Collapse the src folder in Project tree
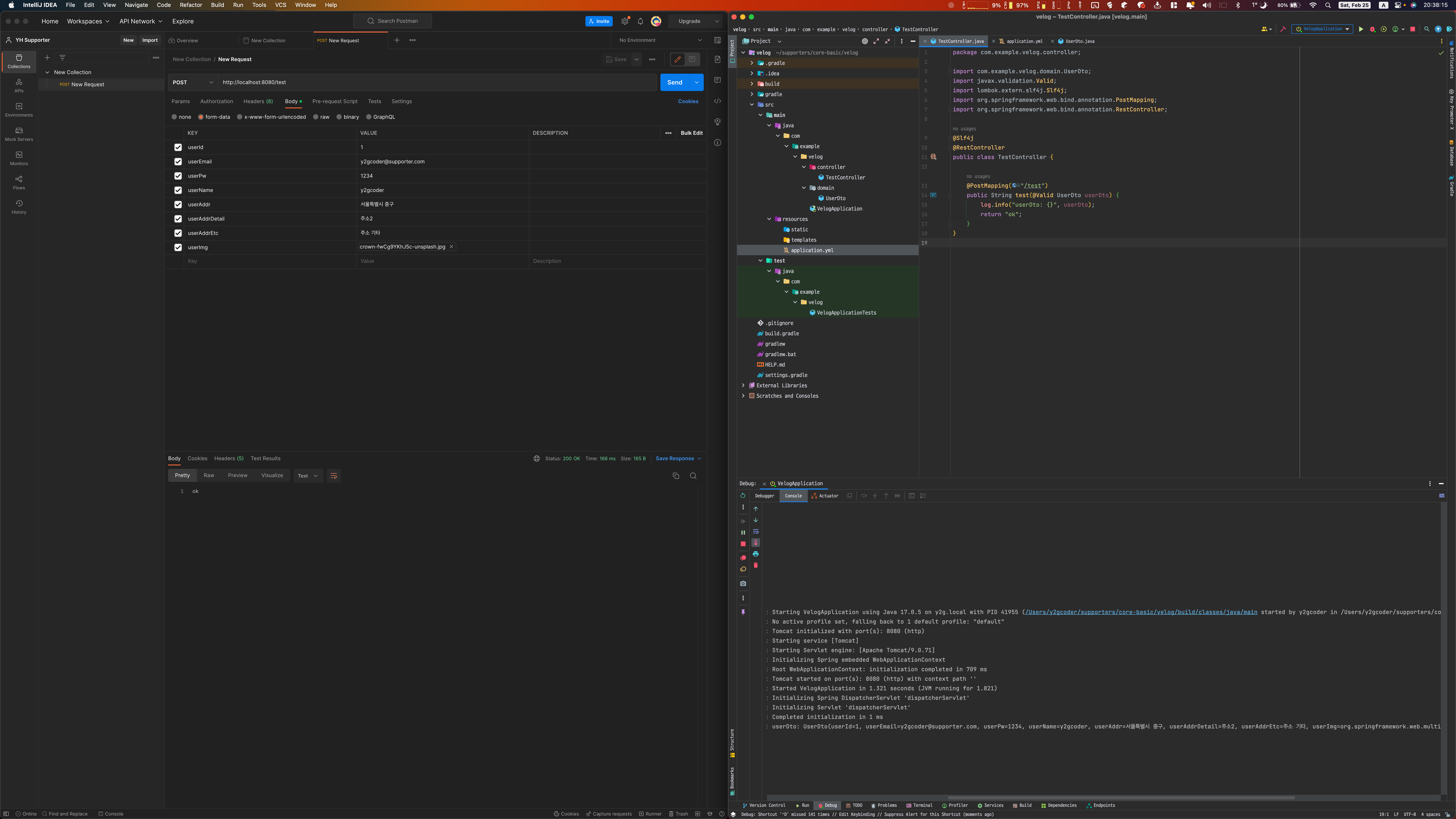1456x819 pixels. pyautogui.click(x=752, y=105)
